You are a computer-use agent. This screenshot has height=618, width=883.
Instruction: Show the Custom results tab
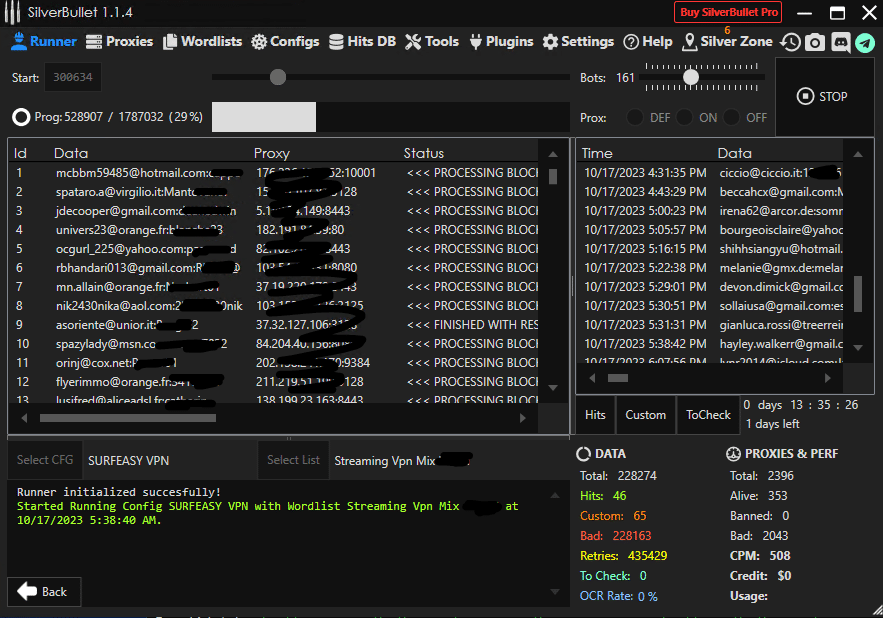click(645, 415)
